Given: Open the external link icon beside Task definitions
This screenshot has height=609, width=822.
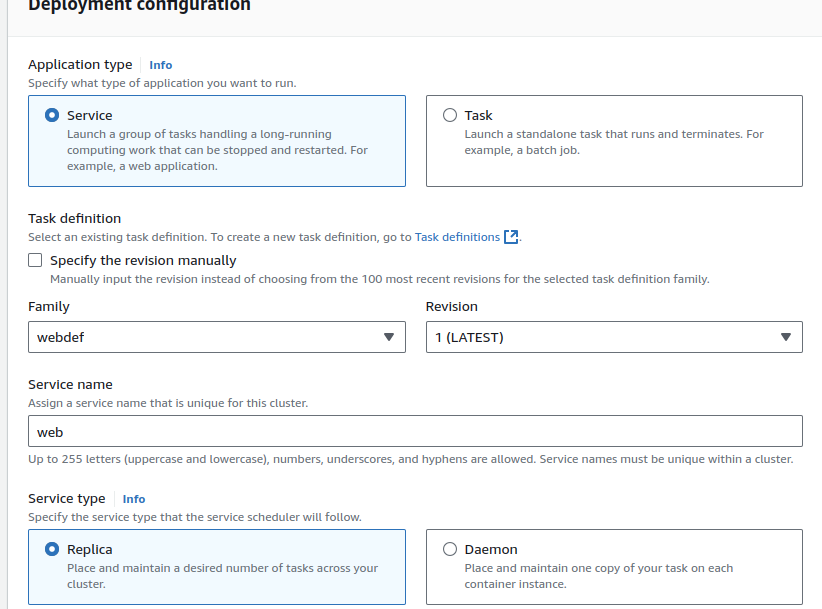Looking at the screenshot, I should coord(512,237).
